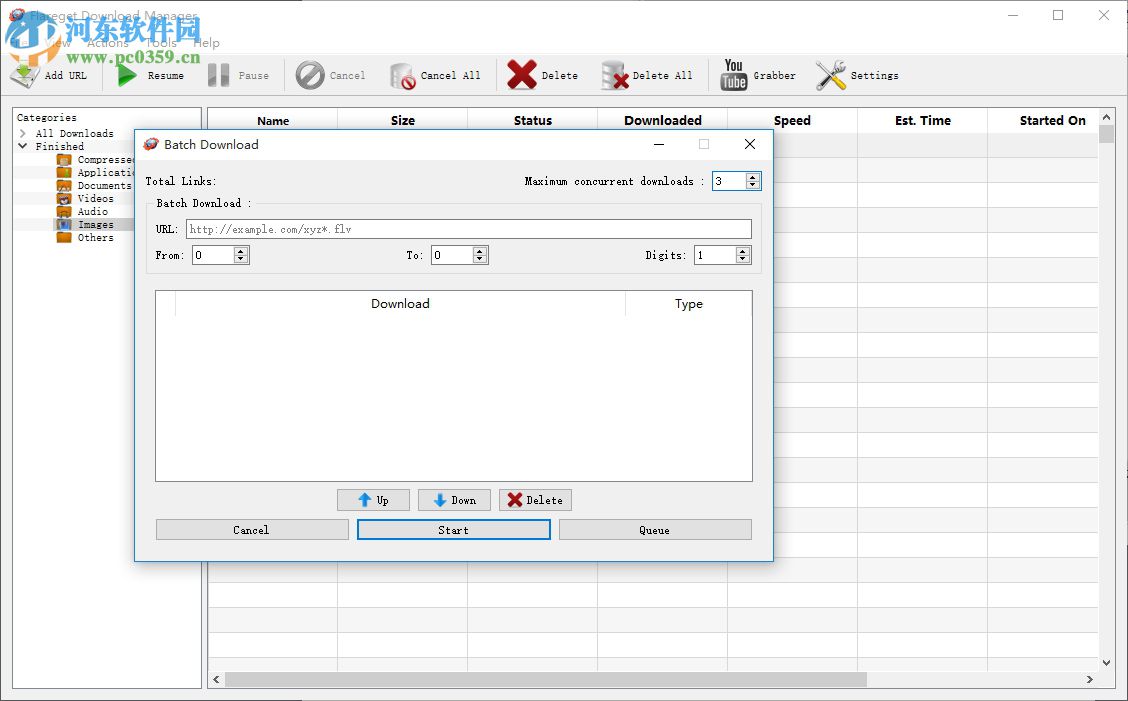Image resolution: width=1128 pixels, height=701 pixels.
Task: Click the Applications category folder icon
Action: tap(64, 173)
